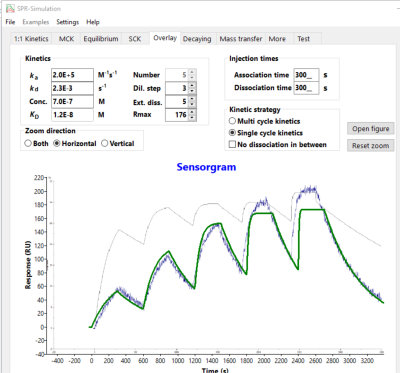Click the Sensorgram chart title
Image resolution: width=400 pixels, height=373 pixels.
[x=206, y=167]
